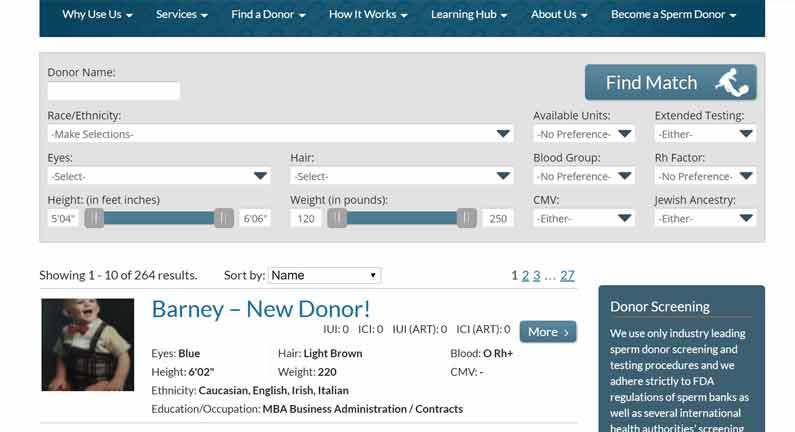Open the Services menu
Viewport: 795px width, 432px height.
point(182,15)
